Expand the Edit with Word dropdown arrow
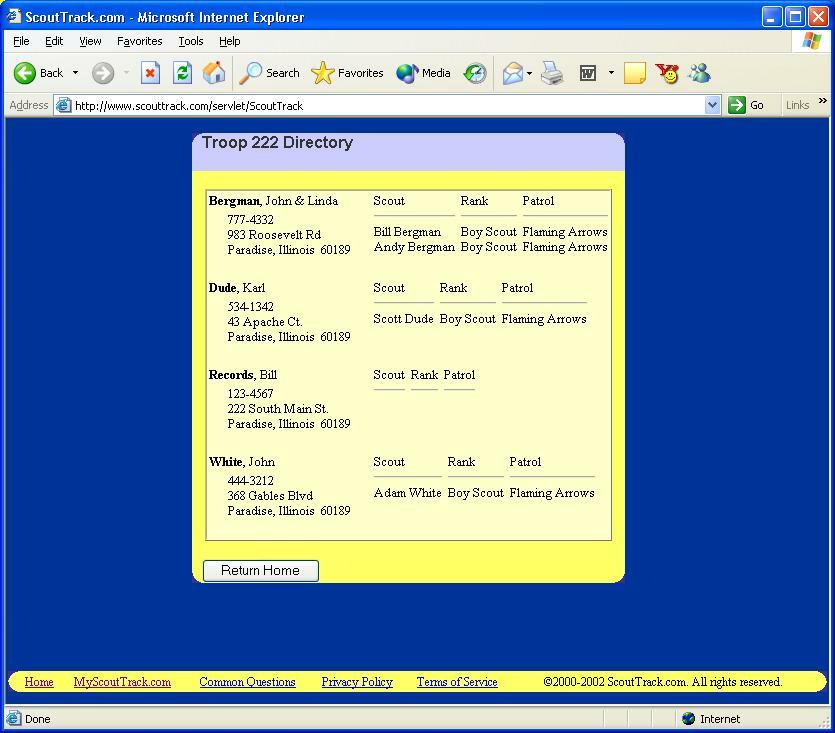The image size is (835, 733). click(611, 73)
